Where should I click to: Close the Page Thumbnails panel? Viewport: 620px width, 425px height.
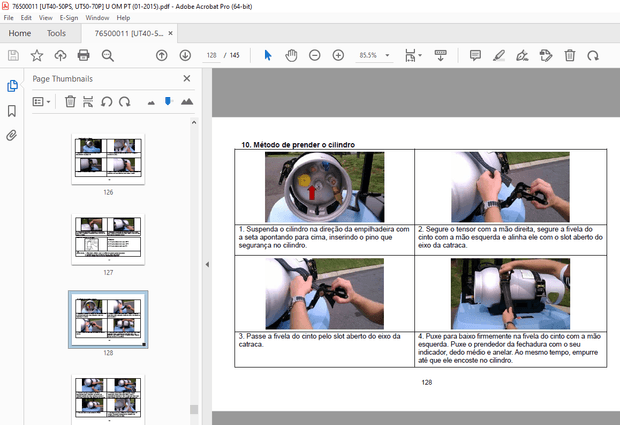point(187,78)
